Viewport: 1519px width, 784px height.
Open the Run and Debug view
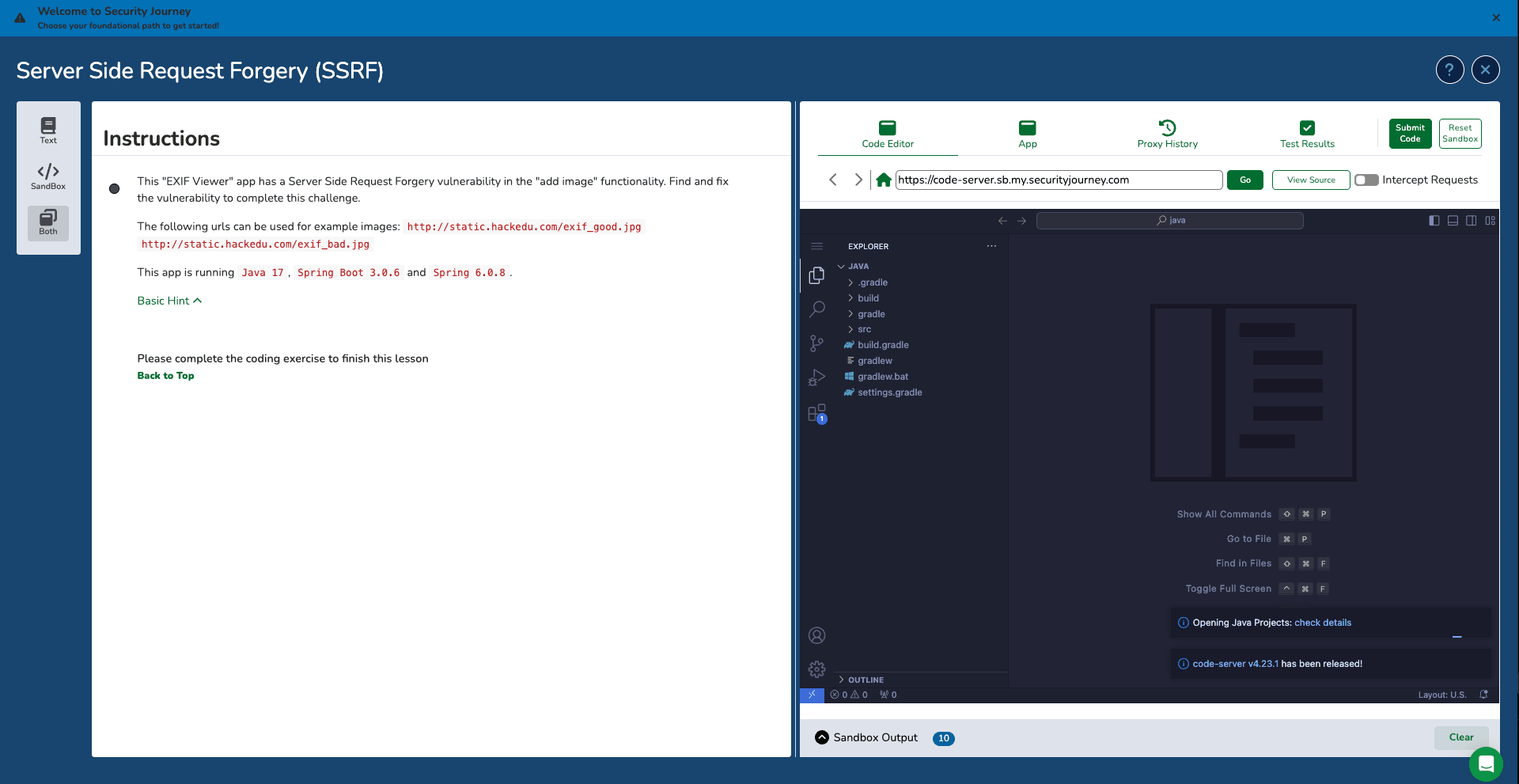(x=816, y=378)
